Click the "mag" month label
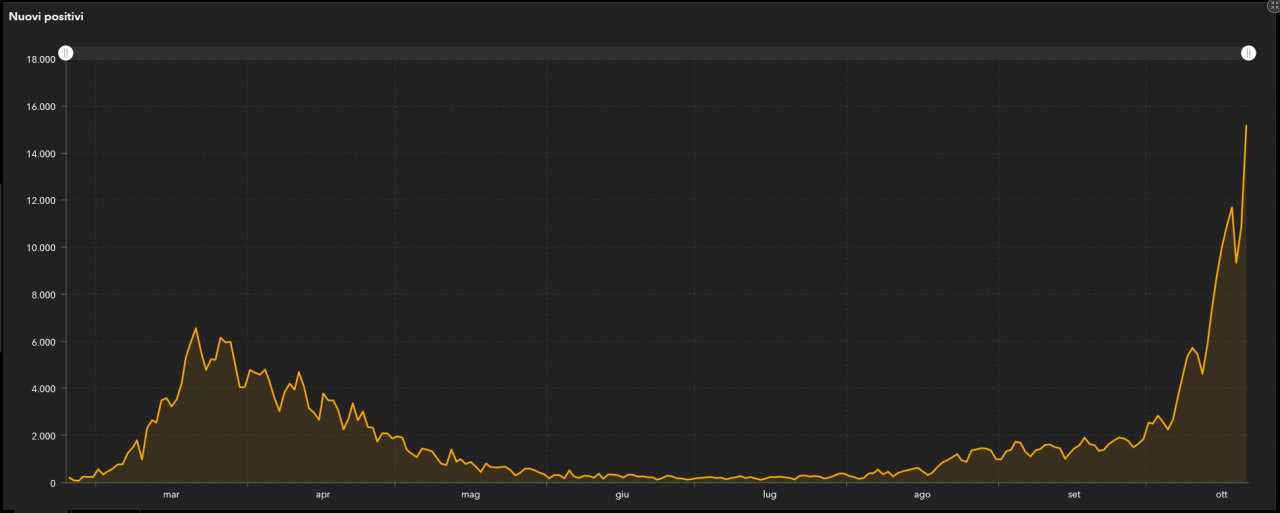This screenshot has width=1280, height=513. click(x=471, y=495)
